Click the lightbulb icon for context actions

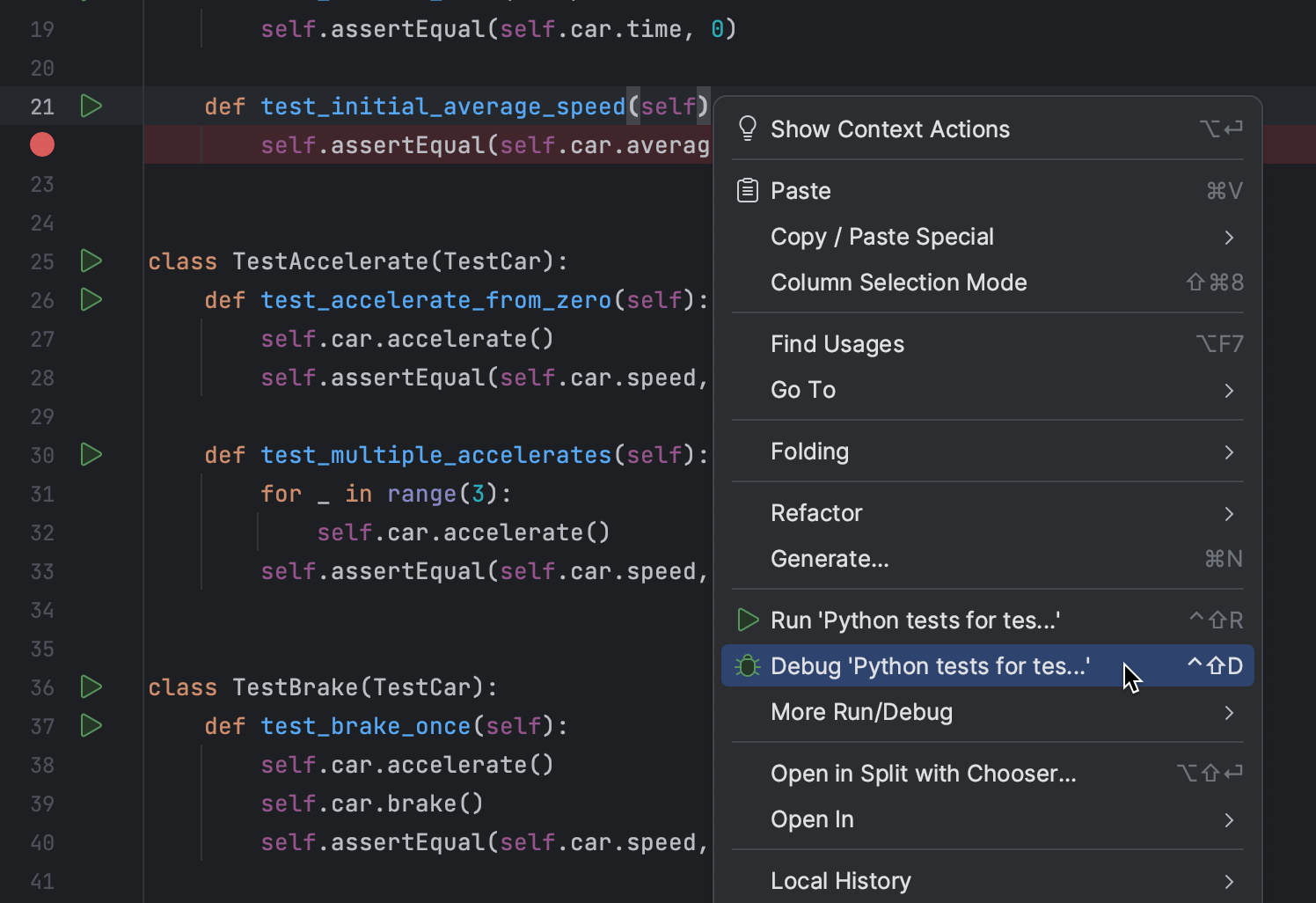747,128
